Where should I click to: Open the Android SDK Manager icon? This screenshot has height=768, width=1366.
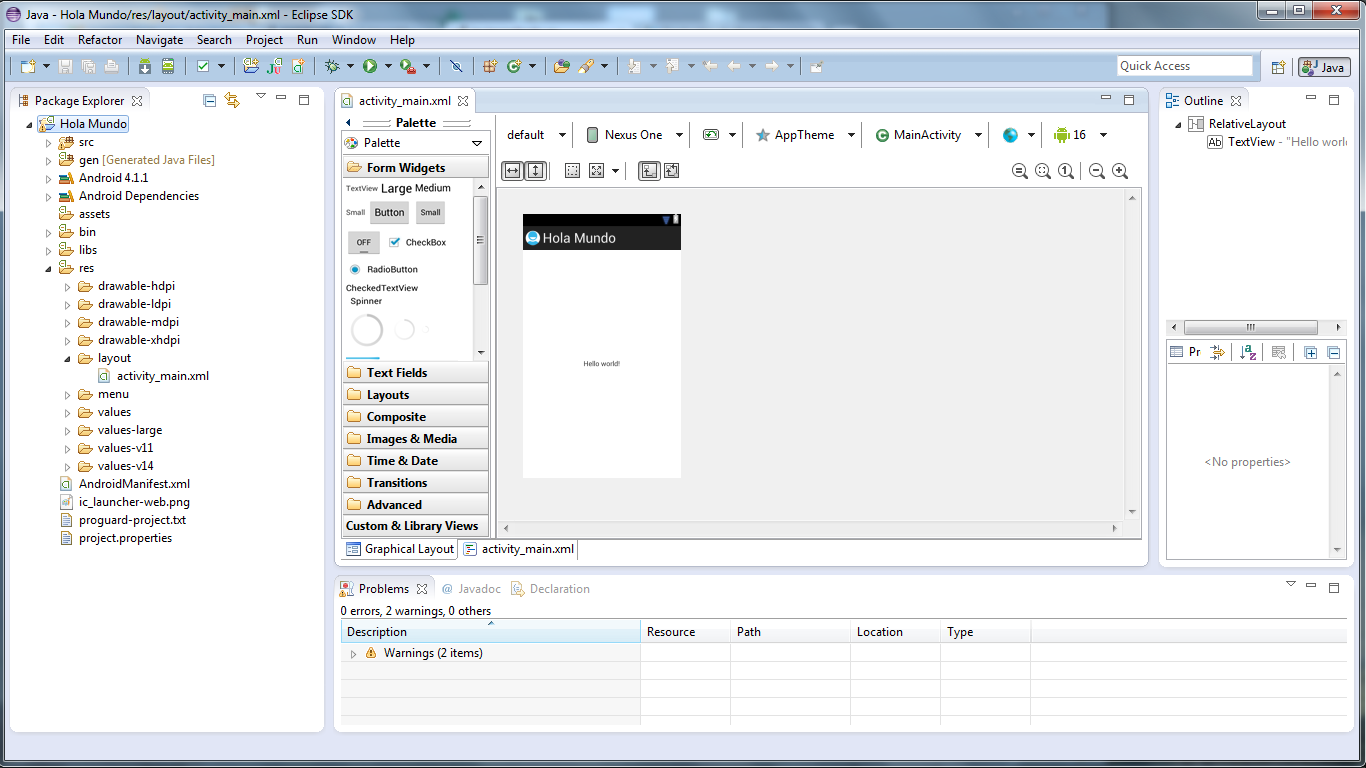145,66
